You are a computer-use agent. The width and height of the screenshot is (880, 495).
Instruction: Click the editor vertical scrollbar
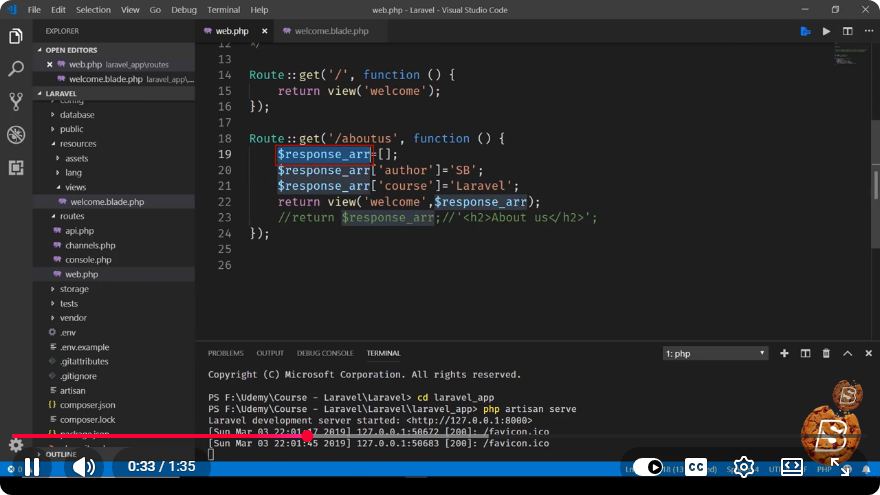click(x=876, y=185)
